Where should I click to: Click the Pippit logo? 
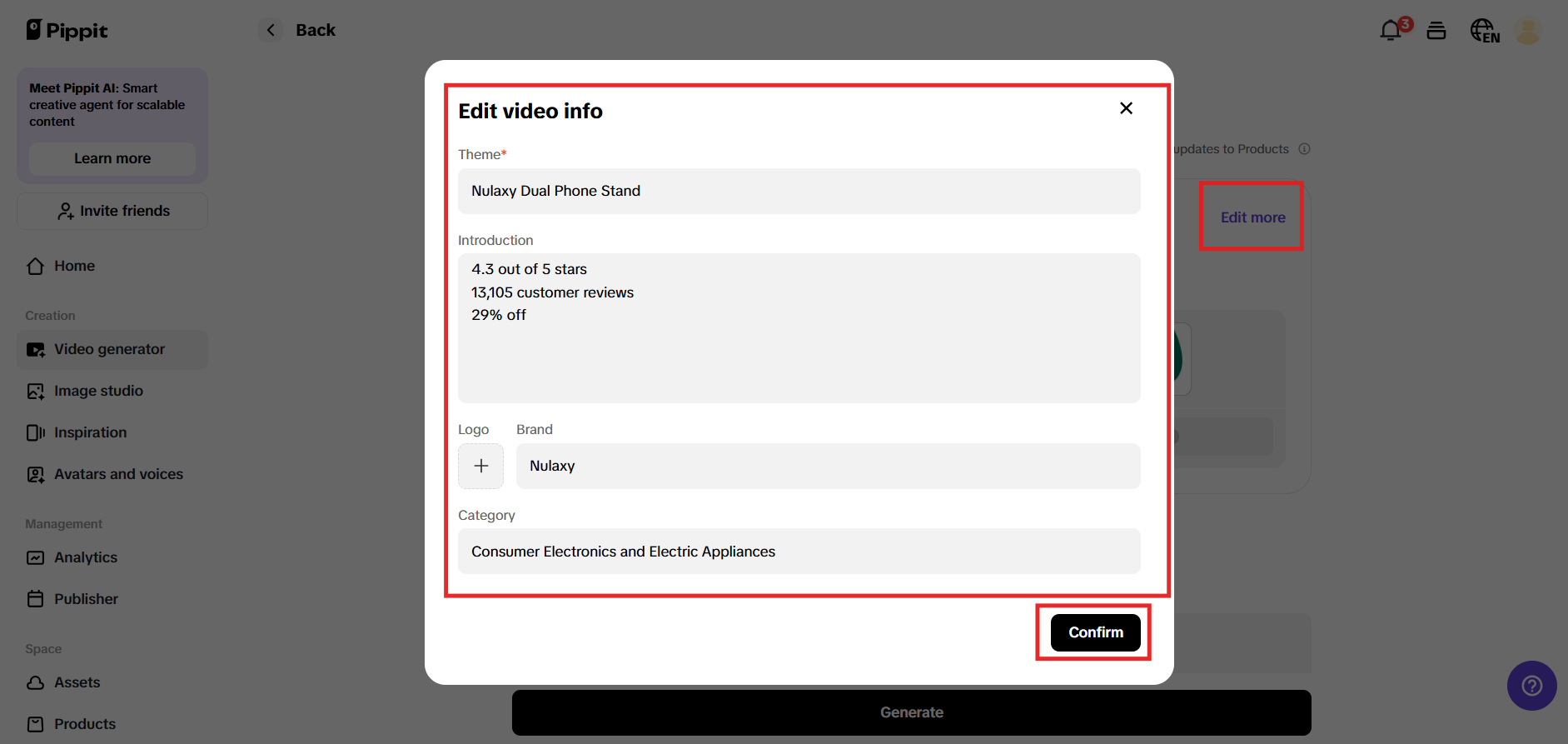pos(67,30)
